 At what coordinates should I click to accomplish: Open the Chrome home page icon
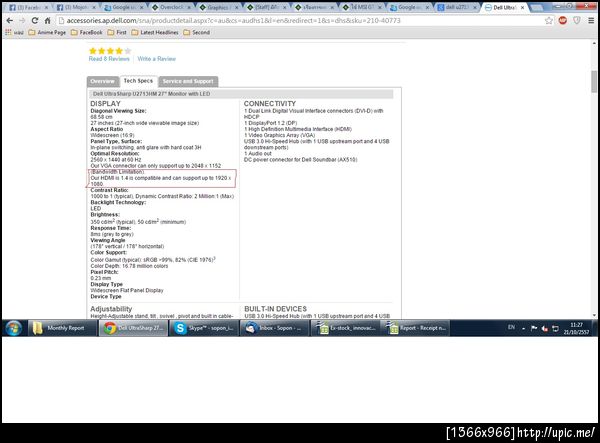(x=47, y=21)
